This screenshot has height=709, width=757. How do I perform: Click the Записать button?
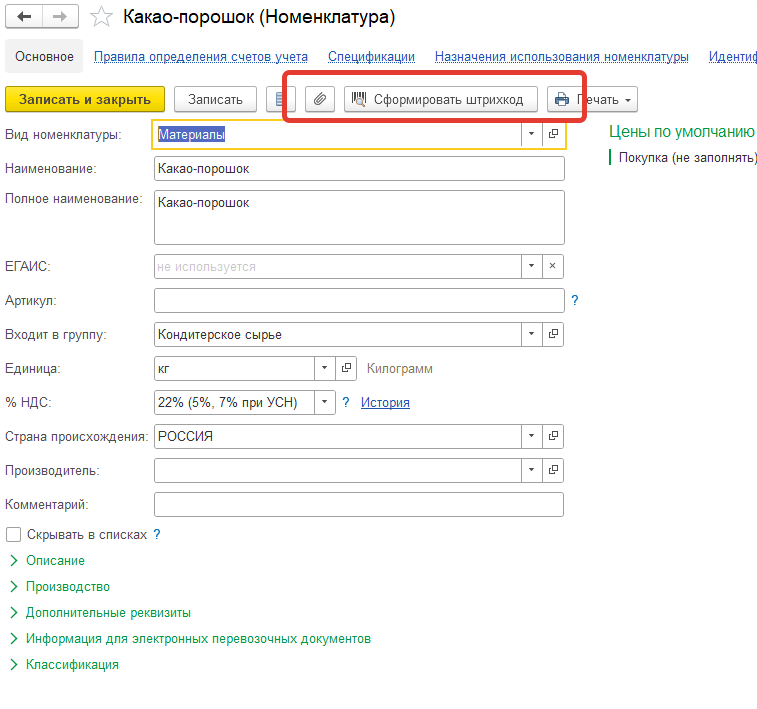[215, 99]
